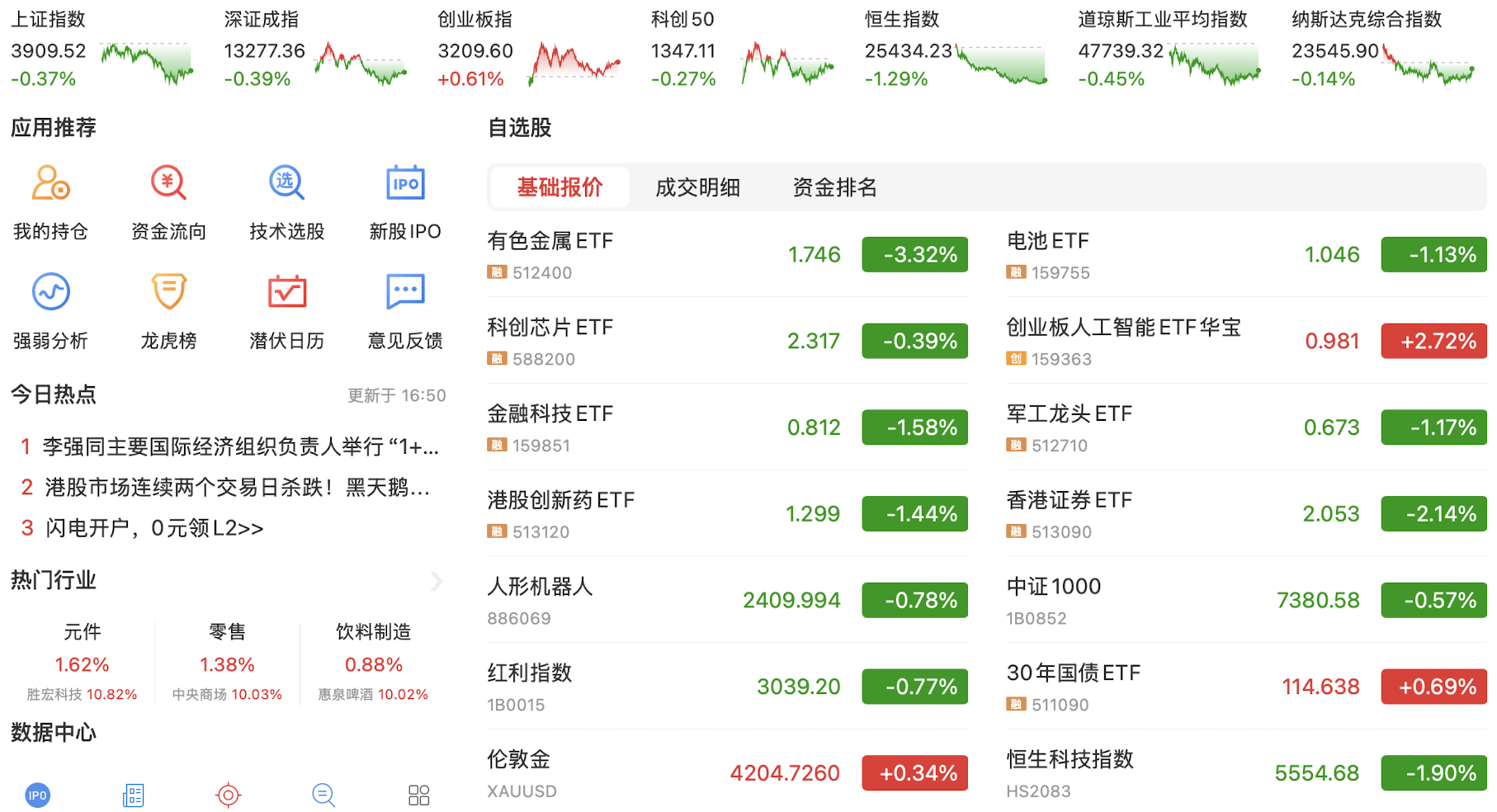Open the 潜伏日历 calendar icon
This screenshot has width=1497, height=812.
point(286,292)
